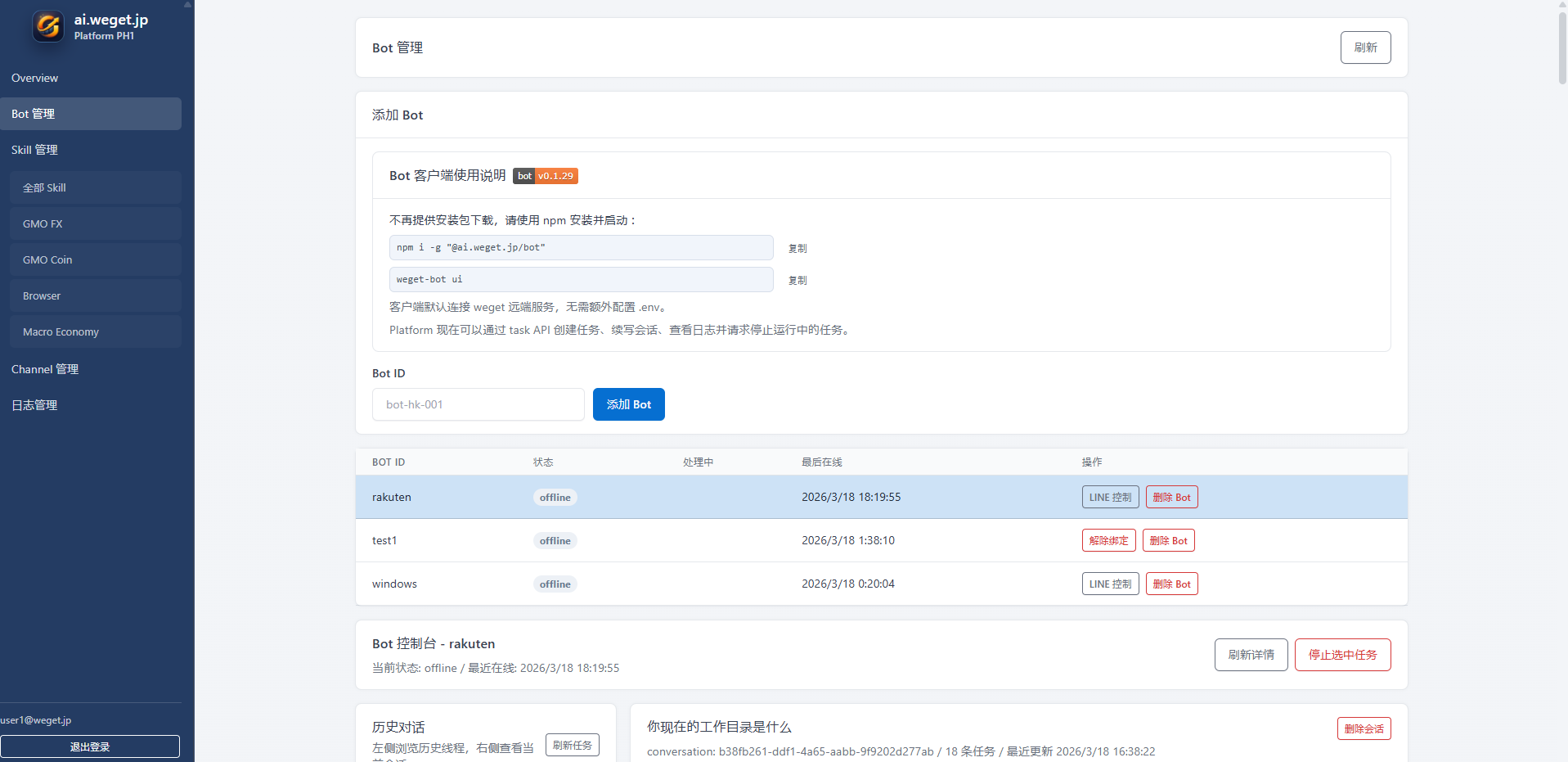Copy the weget-bot ui command
This screenshot has height=762, width=1568.
pyautogui.click(x=797, y=280)
